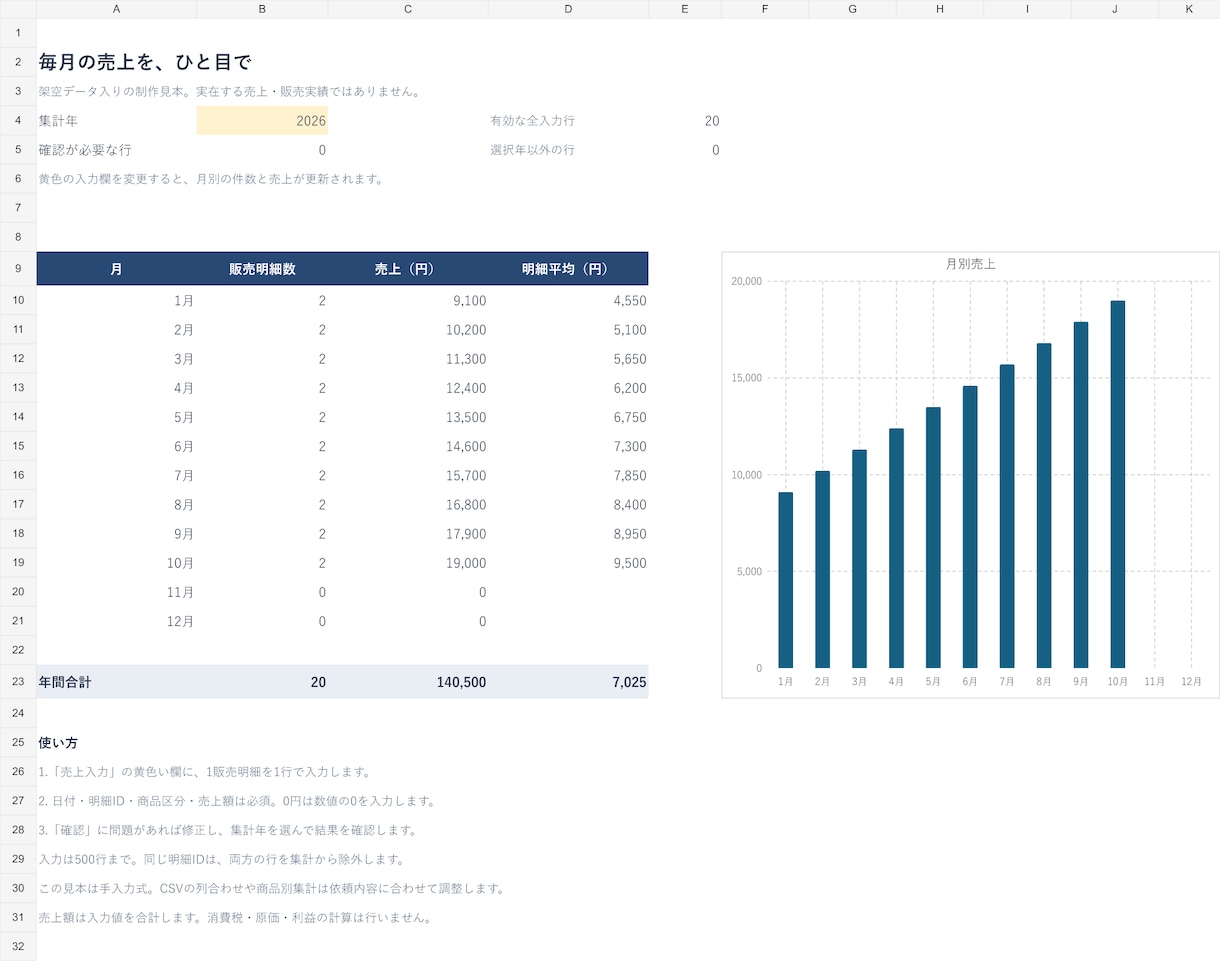This screenshot has width=1220, height=961.
Task: Click the 20,000 y-axis label in the chart
Action: point(745,281)
